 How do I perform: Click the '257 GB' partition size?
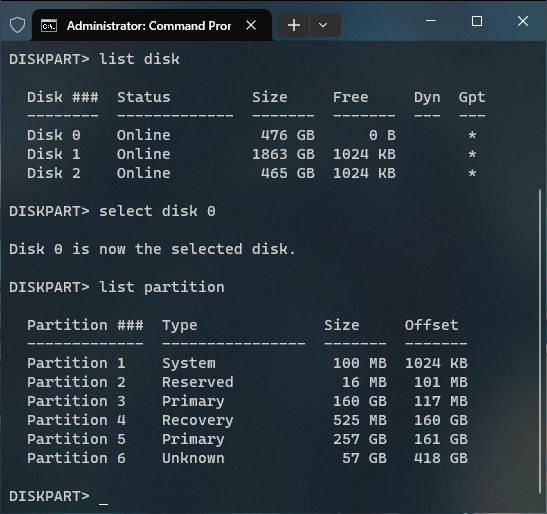click(x=360, y=439)
